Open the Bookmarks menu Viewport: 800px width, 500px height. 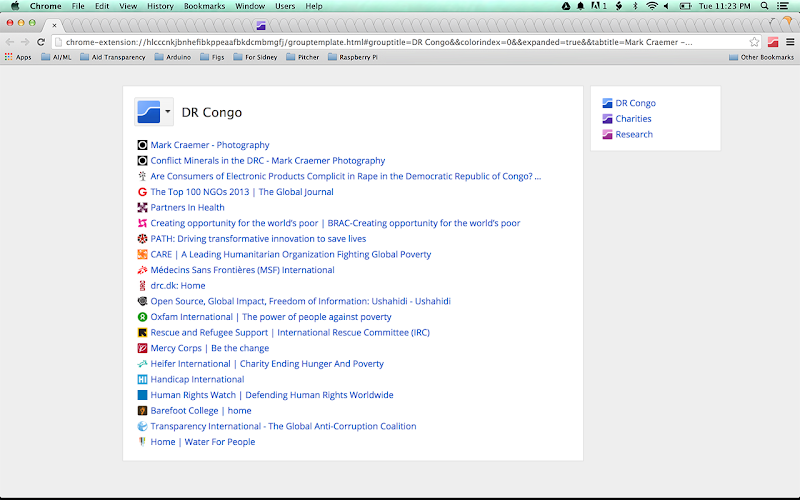click(204, 6)
